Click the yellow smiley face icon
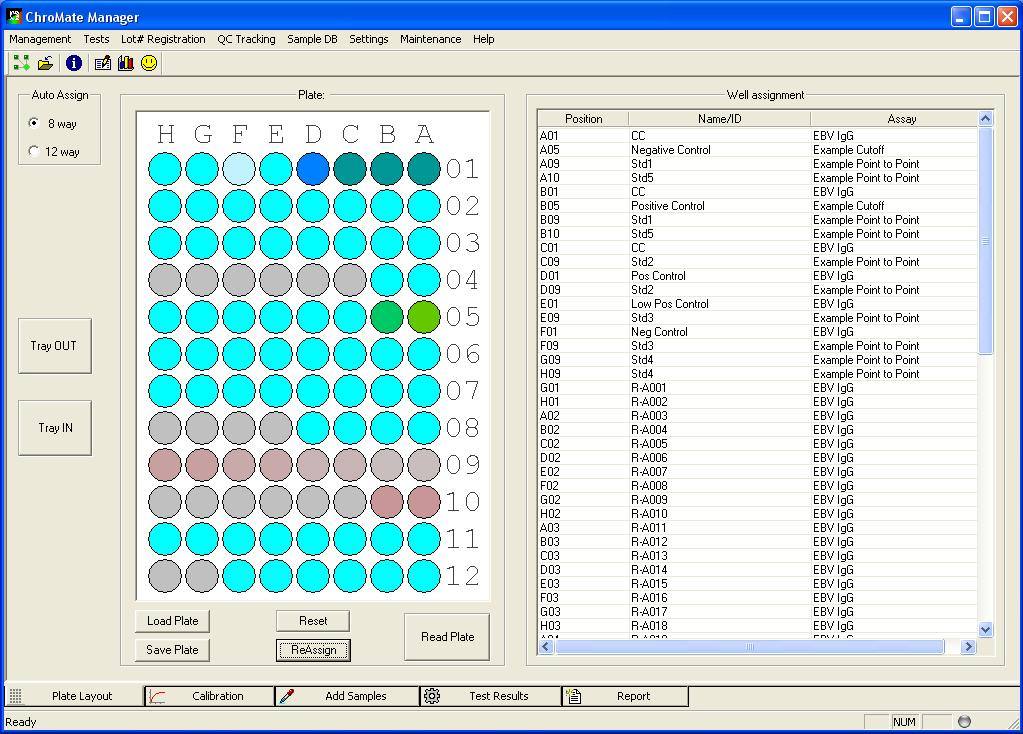Viewport: 1023px width, 734px height. (149, 63)
